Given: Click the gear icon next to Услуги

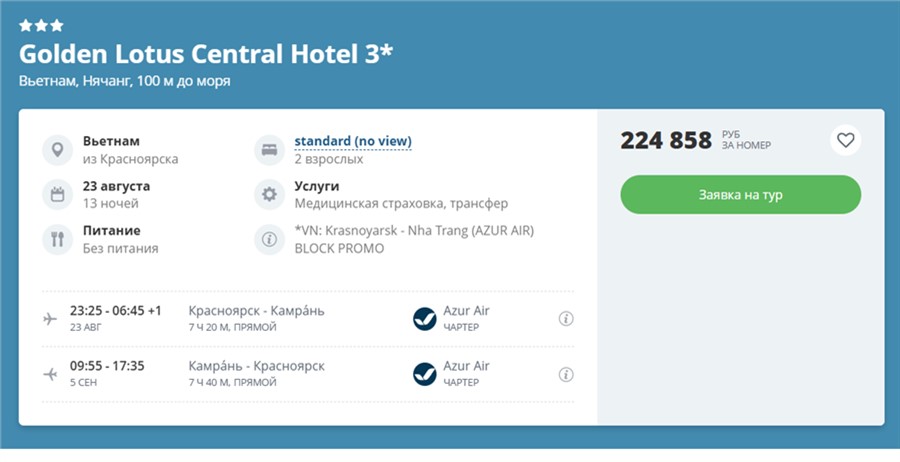Looking at the screenshot, I should click(x=269, y=195).
